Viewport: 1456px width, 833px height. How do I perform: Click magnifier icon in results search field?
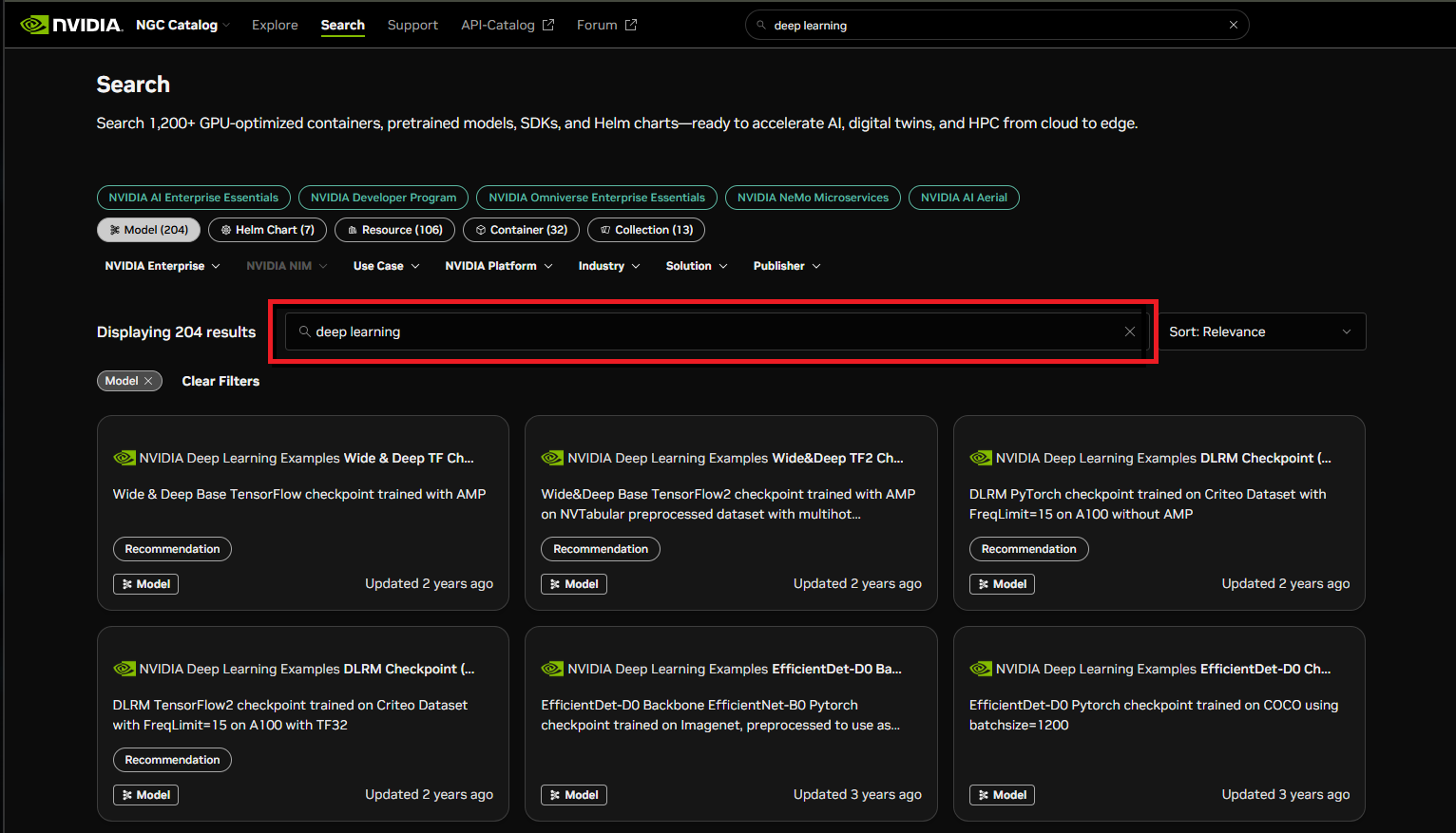click(304, 331)
